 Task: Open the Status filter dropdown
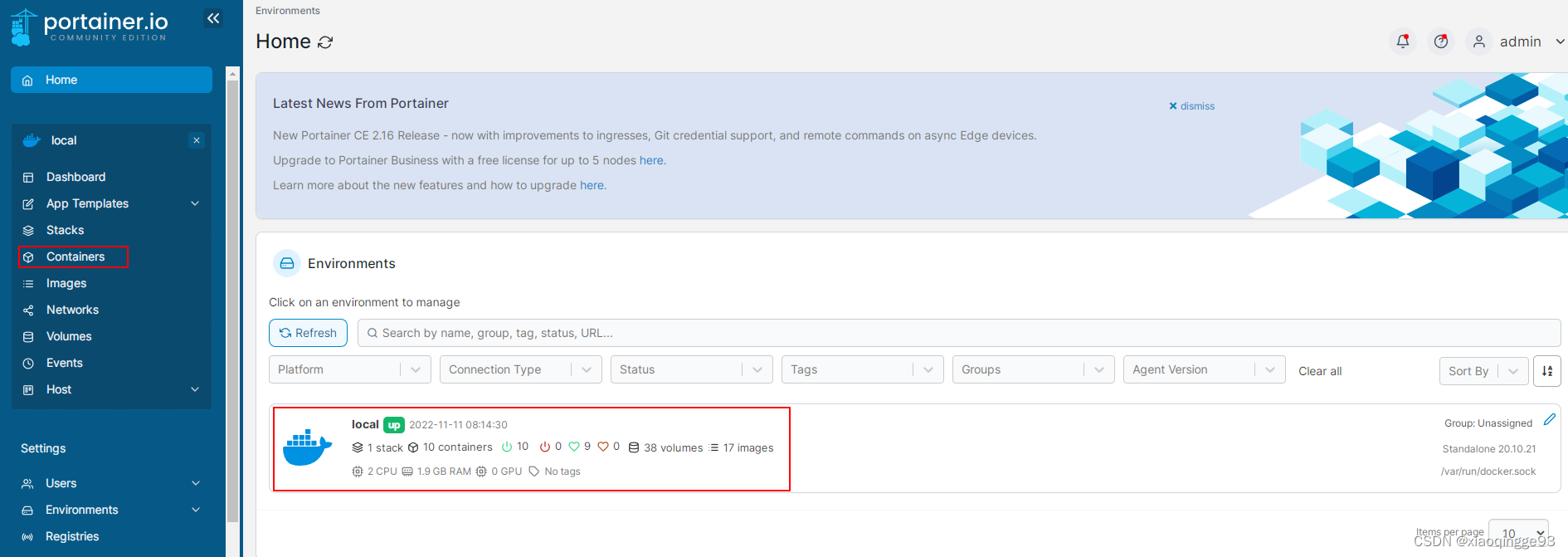[x=692, y=369]
